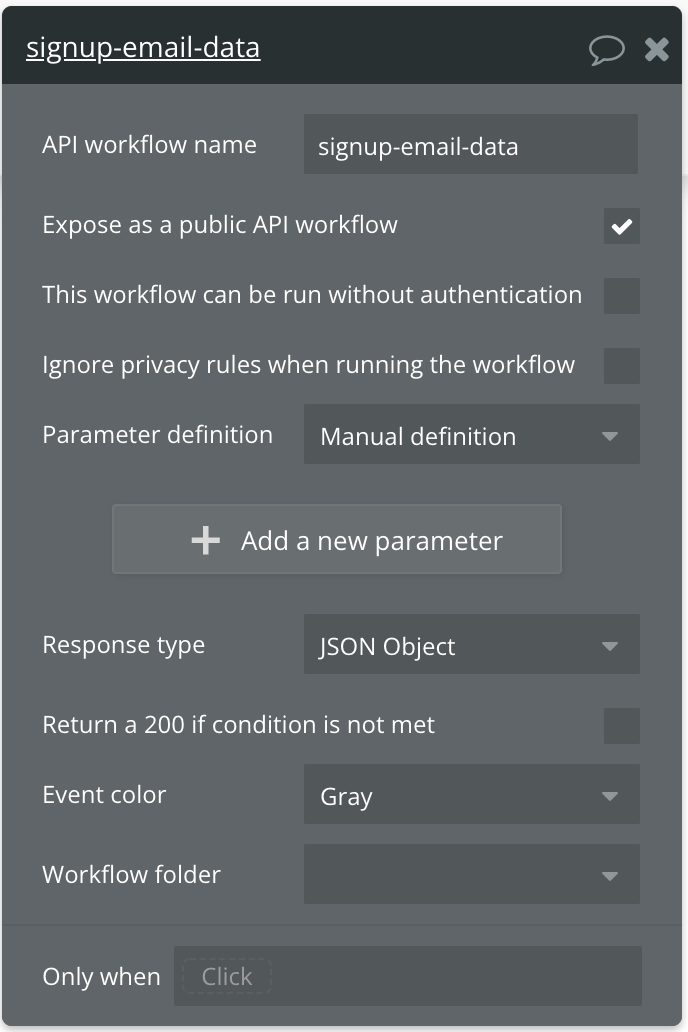688x1032 pixels.
Task: Tick Ignore privacy rules checkbox
Action: 621,366
